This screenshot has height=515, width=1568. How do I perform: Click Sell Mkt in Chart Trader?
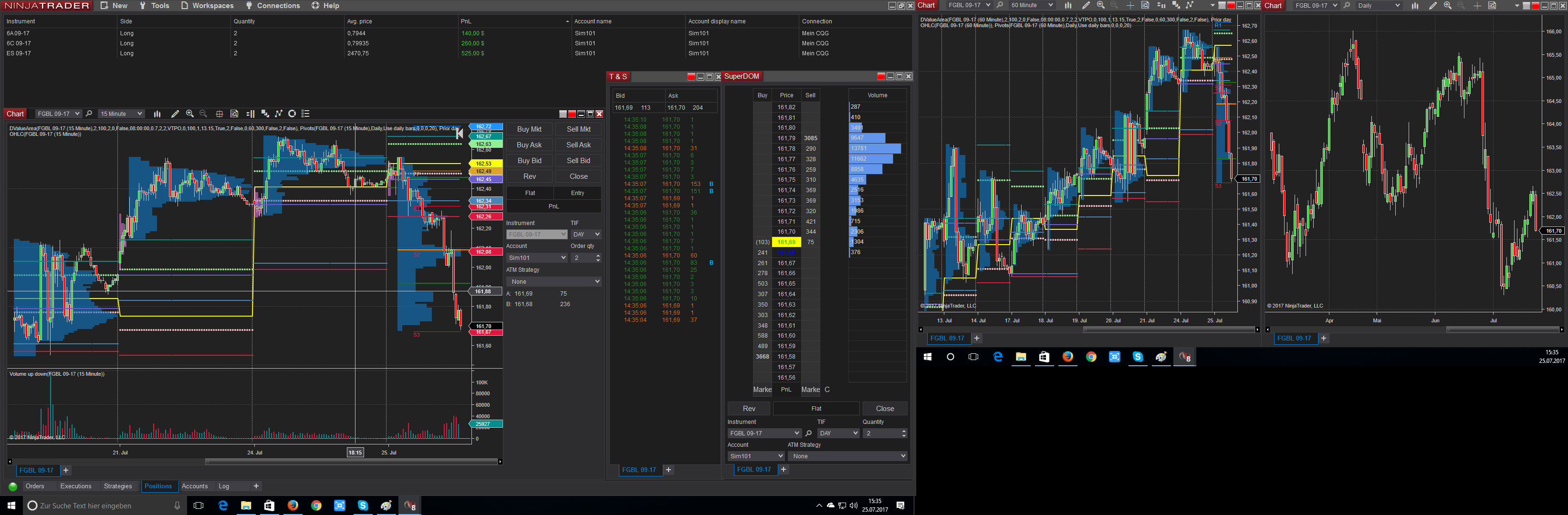click(578, 129)
